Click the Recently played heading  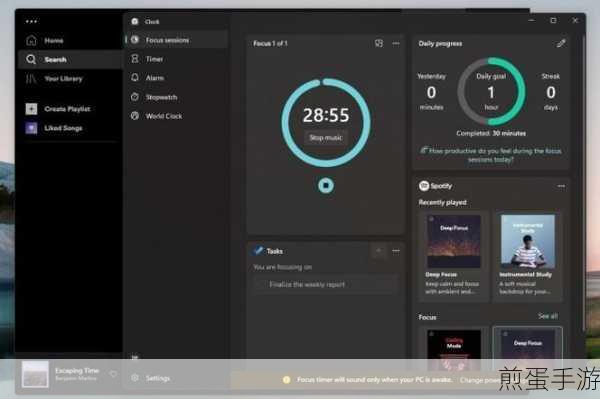coord(443,202)
